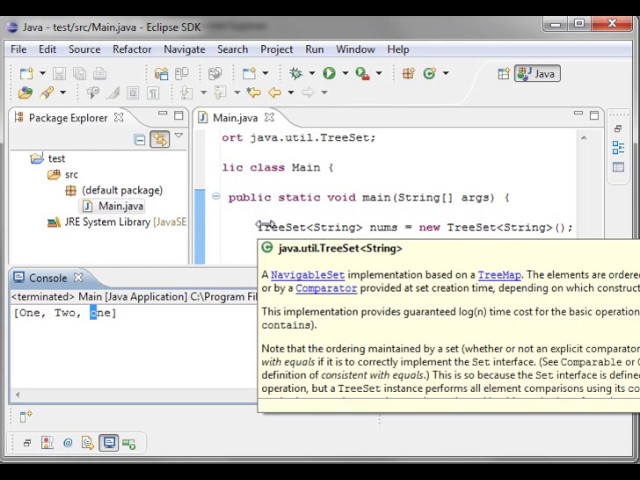
Task: Open the Window menu
Action: click(356, 49)
